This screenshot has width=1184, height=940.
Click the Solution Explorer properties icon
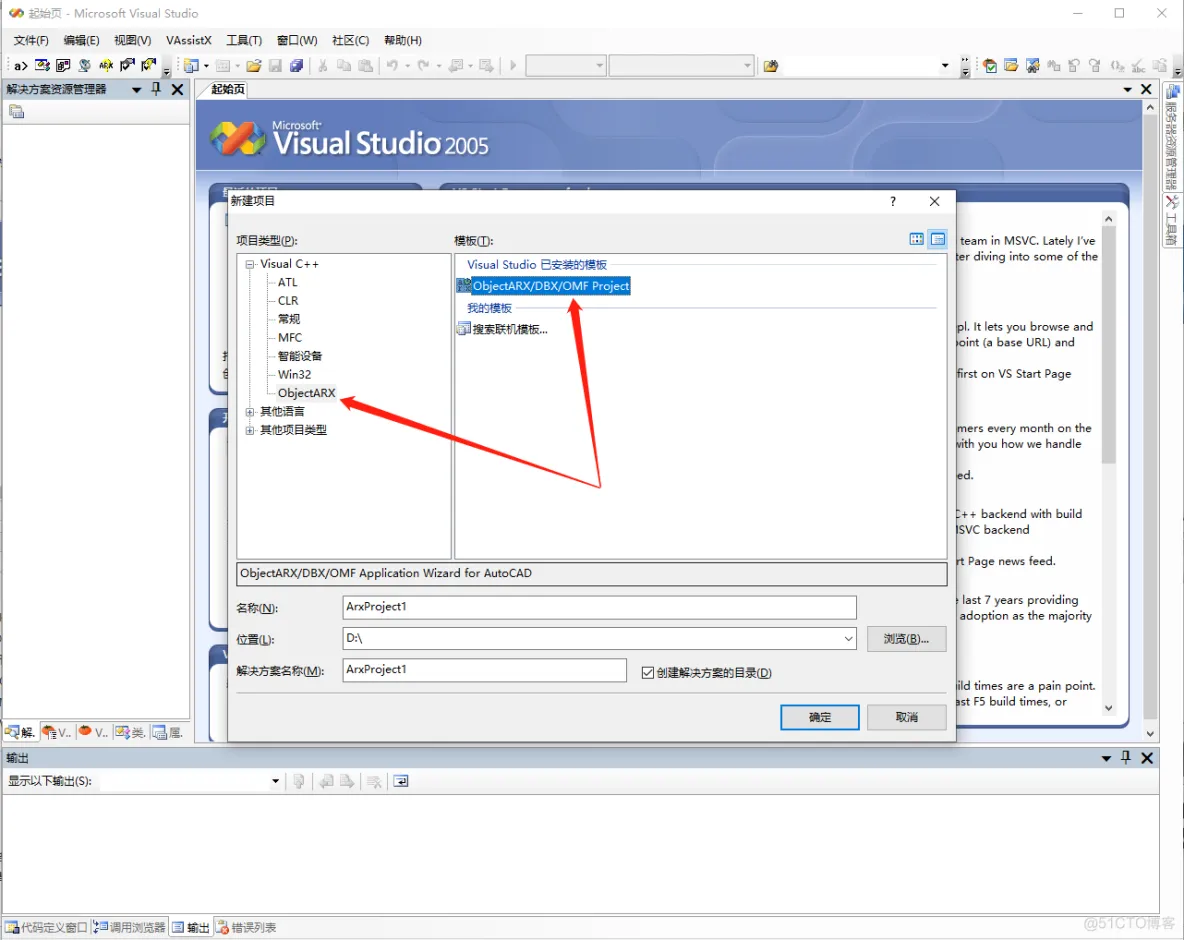17,112
